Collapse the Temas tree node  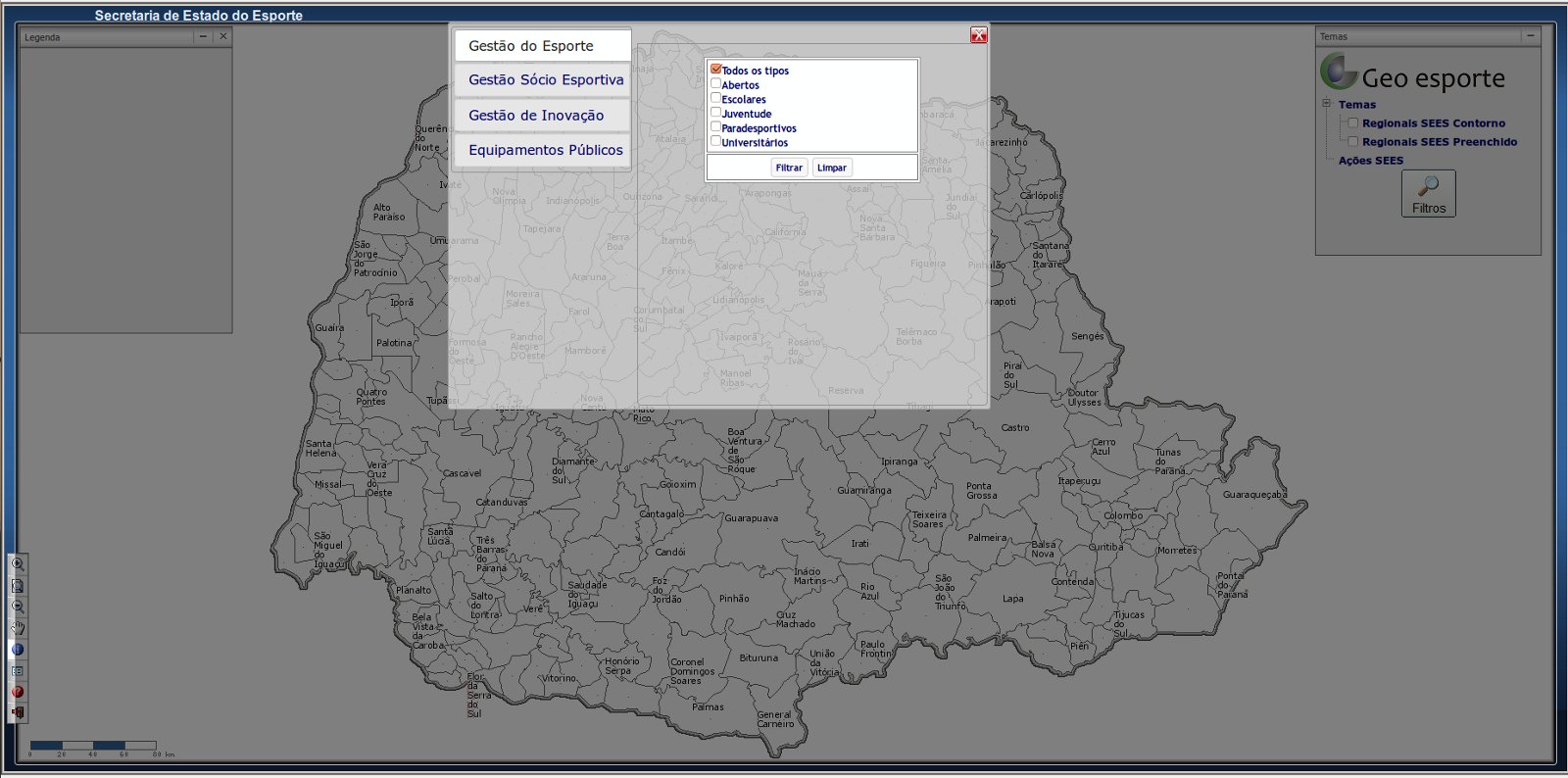[x=1326, y=104]
